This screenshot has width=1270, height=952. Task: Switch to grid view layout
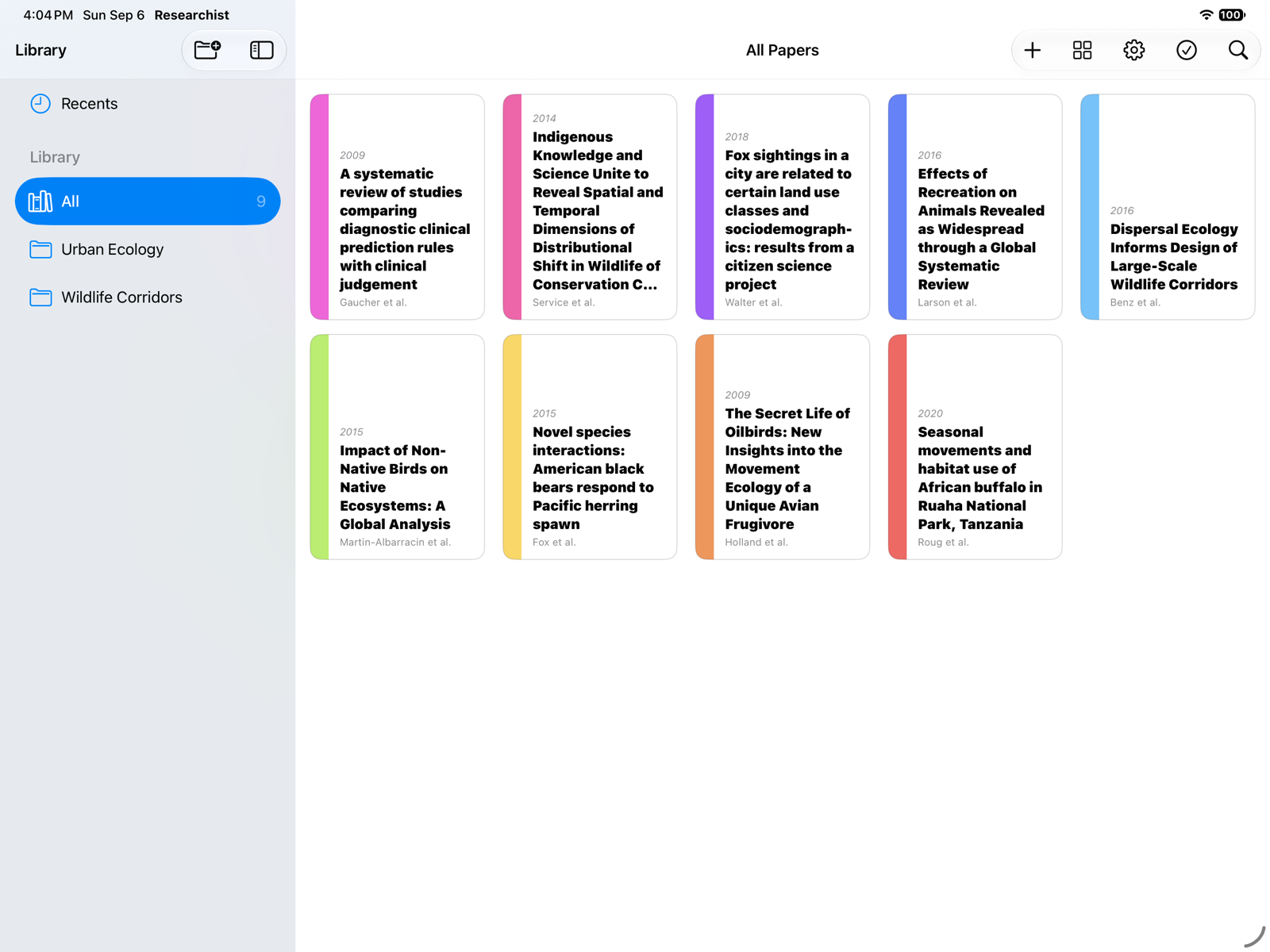[1082, 50]
